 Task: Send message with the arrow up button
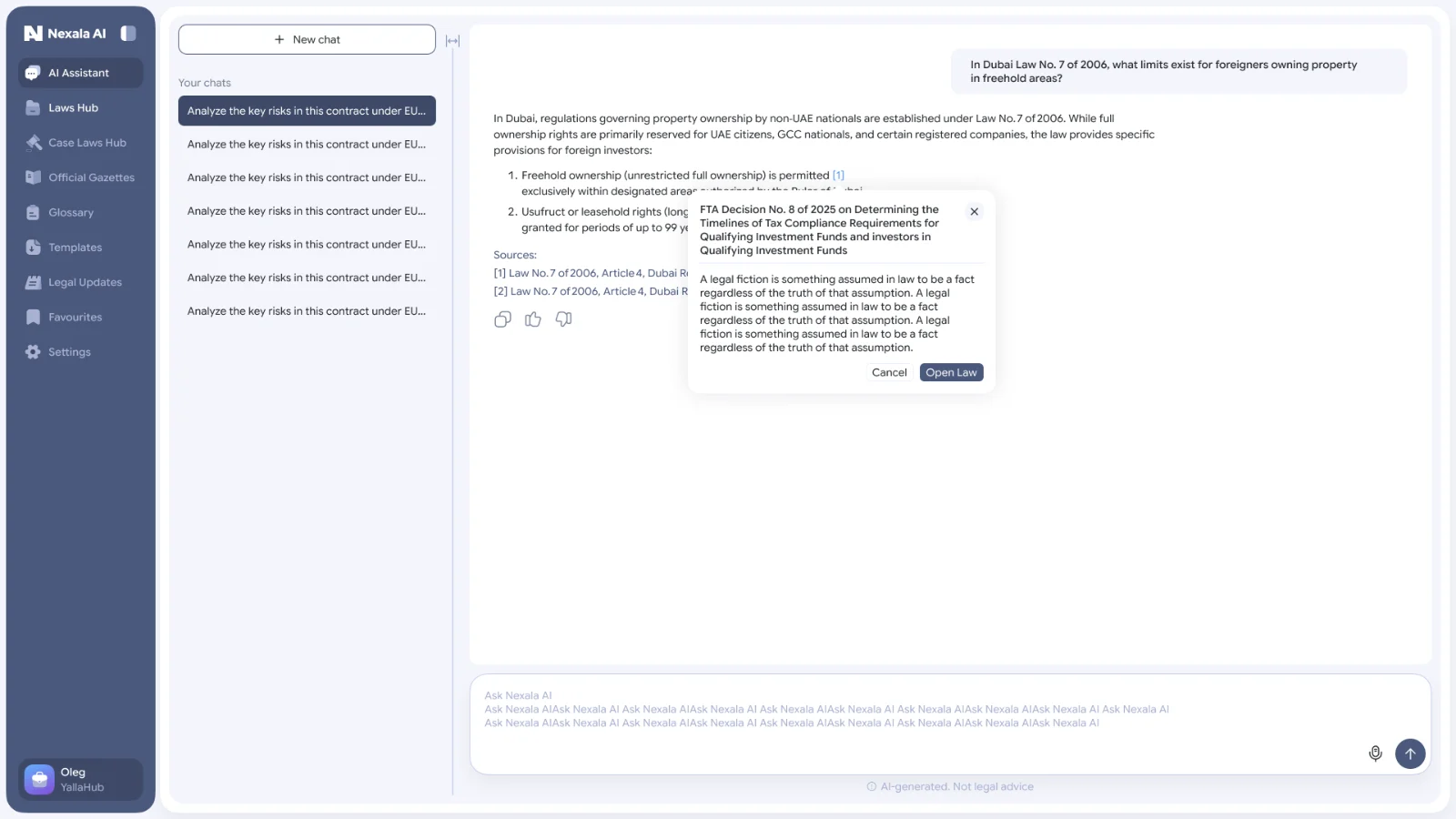[x=1410, y=753]
